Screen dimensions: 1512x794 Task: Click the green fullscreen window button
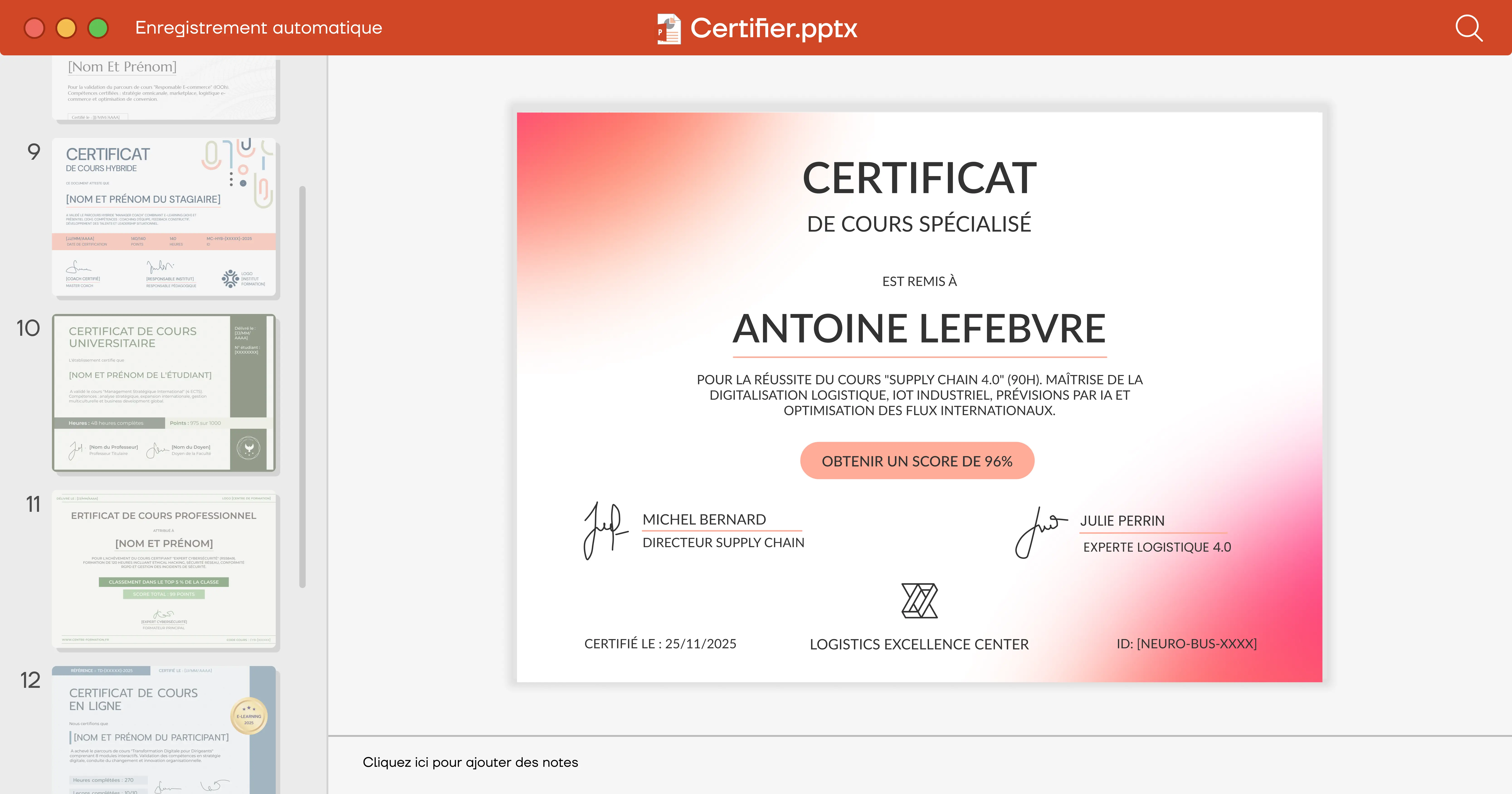pos(98,28)
